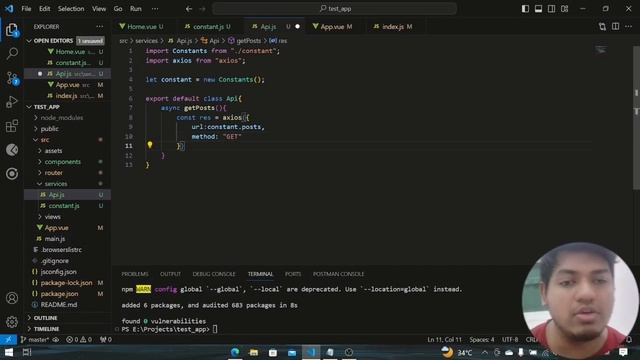Image resolution: width=640 pixels, height=360 pixels.
Task: Open Customize Layout icon
Action: (x=564, y=9)
